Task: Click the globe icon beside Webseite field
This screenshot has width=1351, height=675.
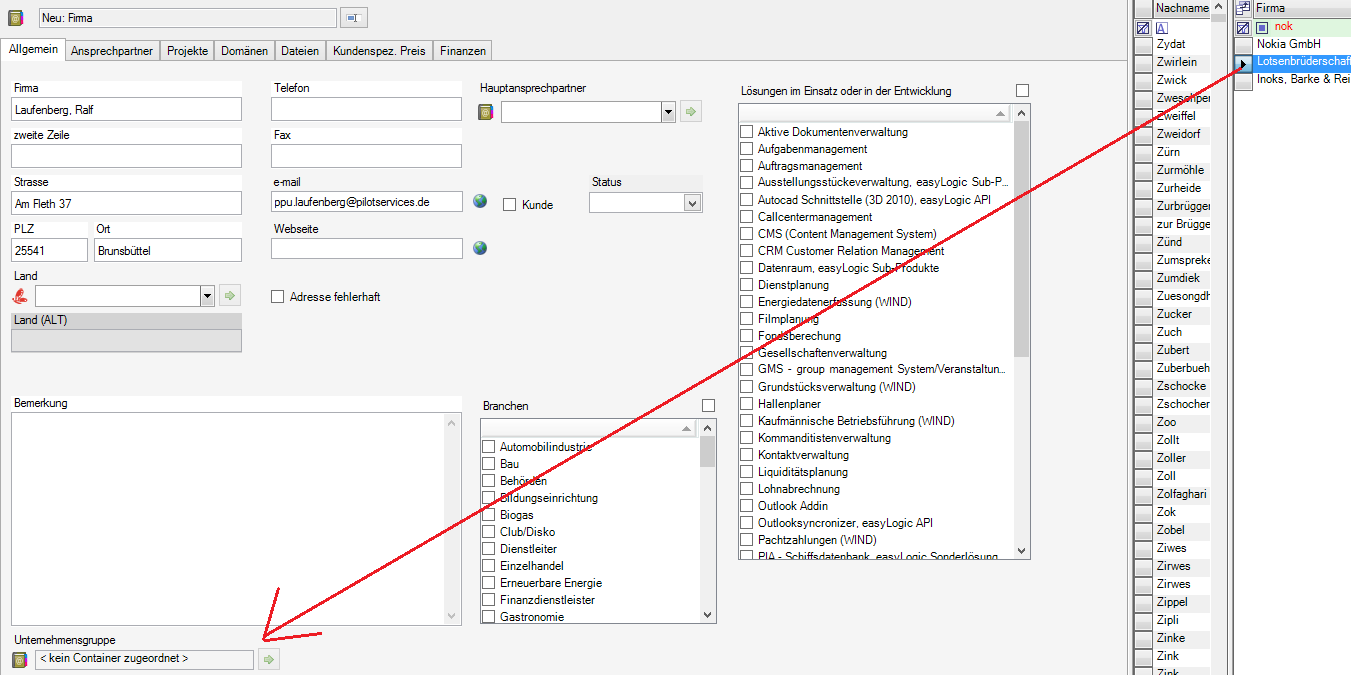Action: (480, 248)
